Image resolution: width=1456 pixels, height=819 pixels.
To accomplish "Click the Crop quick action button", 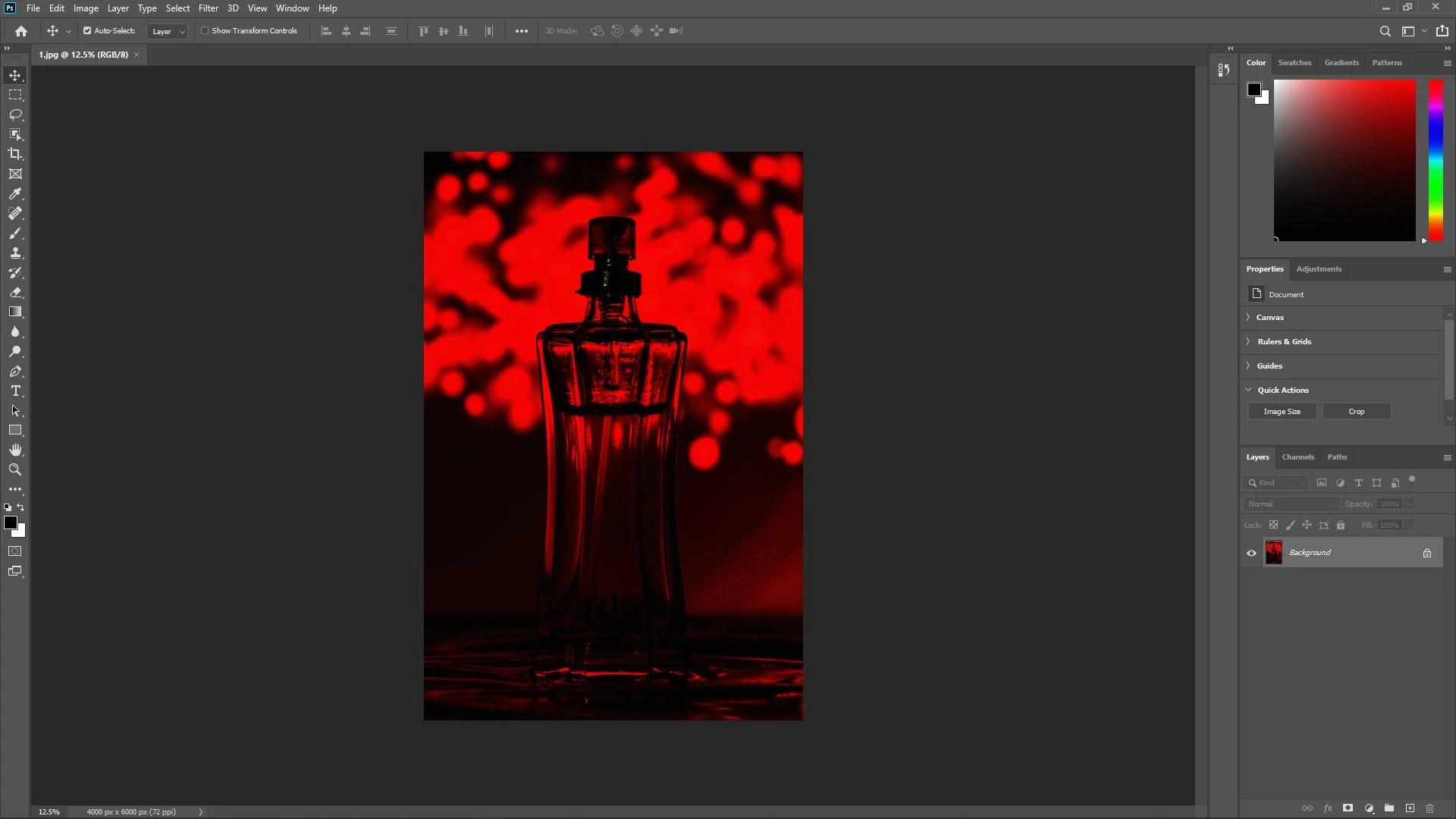I will [x=1356, y=412].
